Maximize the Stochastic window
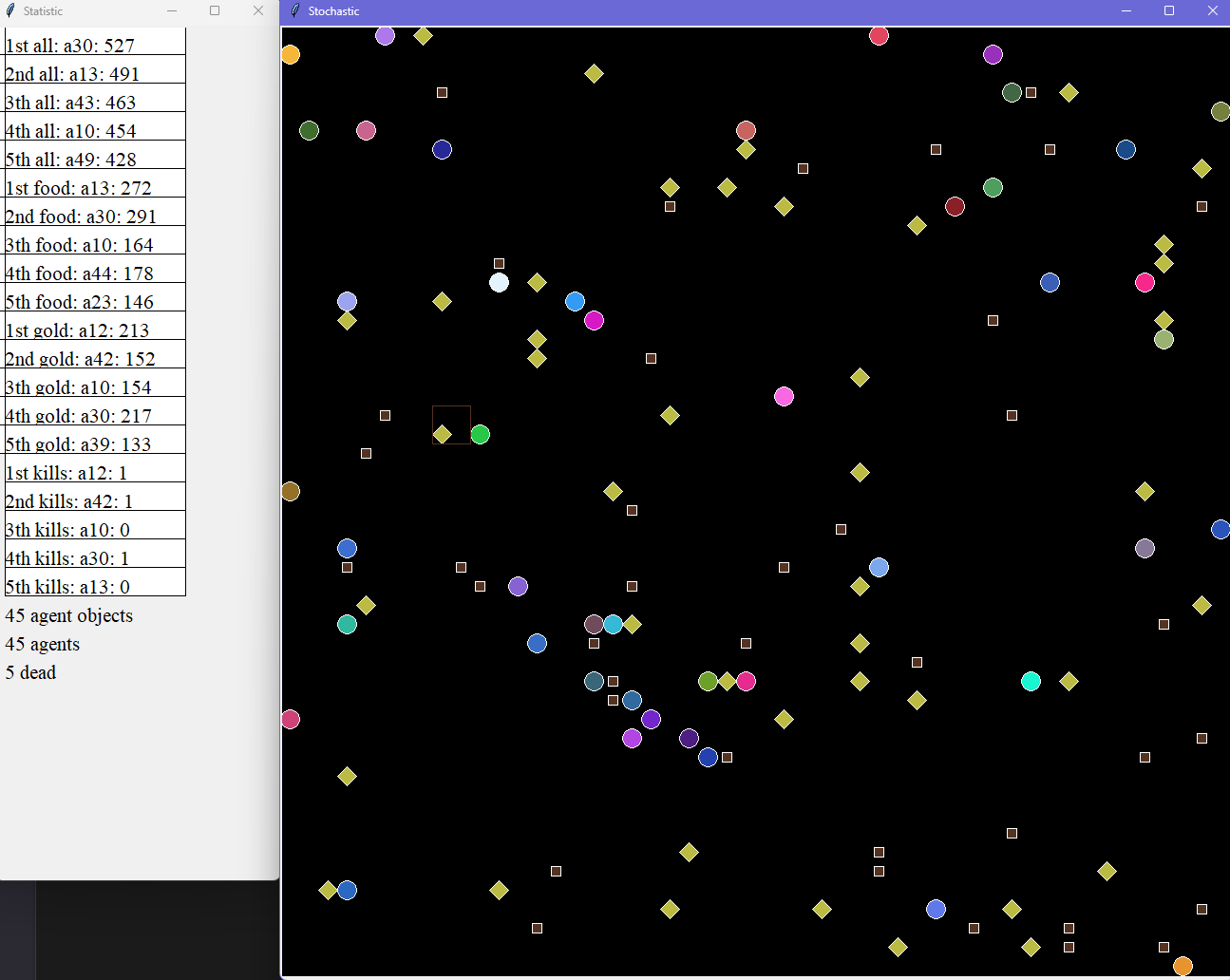1230x980 pixels. coord(1169,10)
